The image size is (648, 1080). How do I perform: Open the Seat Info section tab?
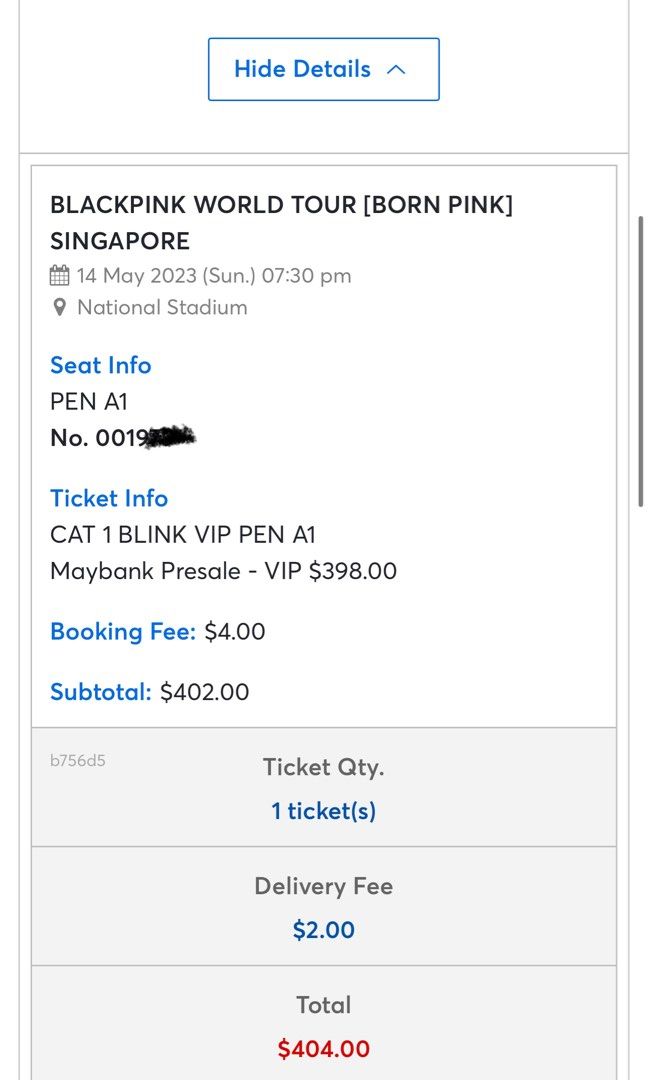[100, 365]
